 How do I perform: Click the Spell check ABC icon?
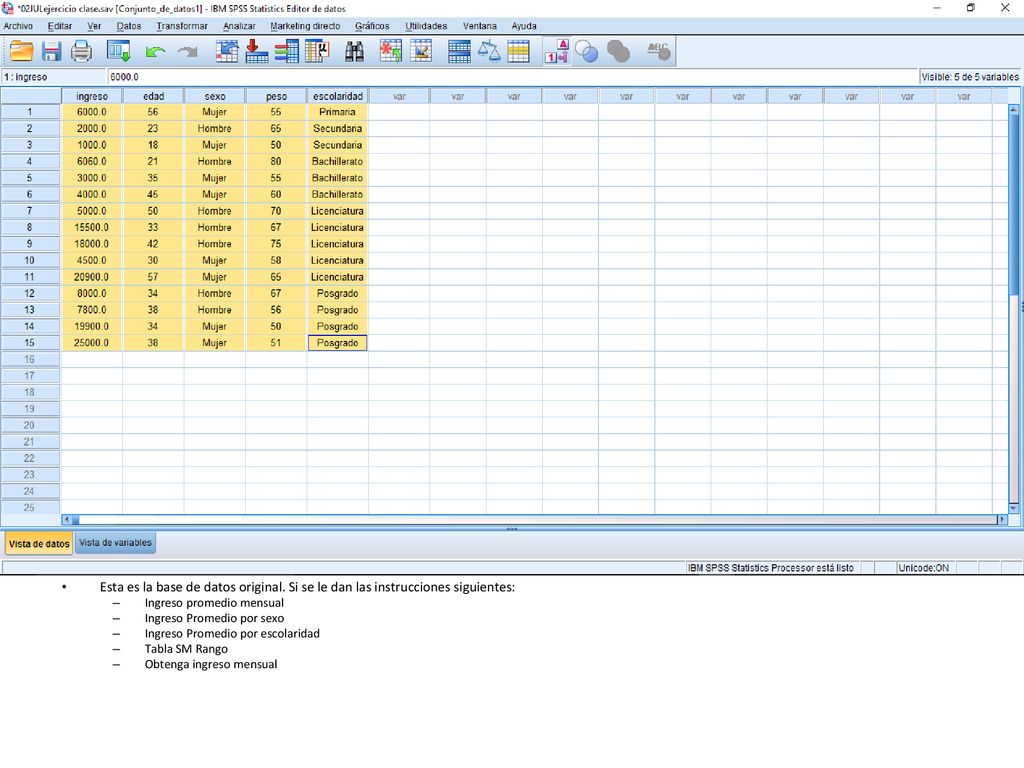click(658, 51)
